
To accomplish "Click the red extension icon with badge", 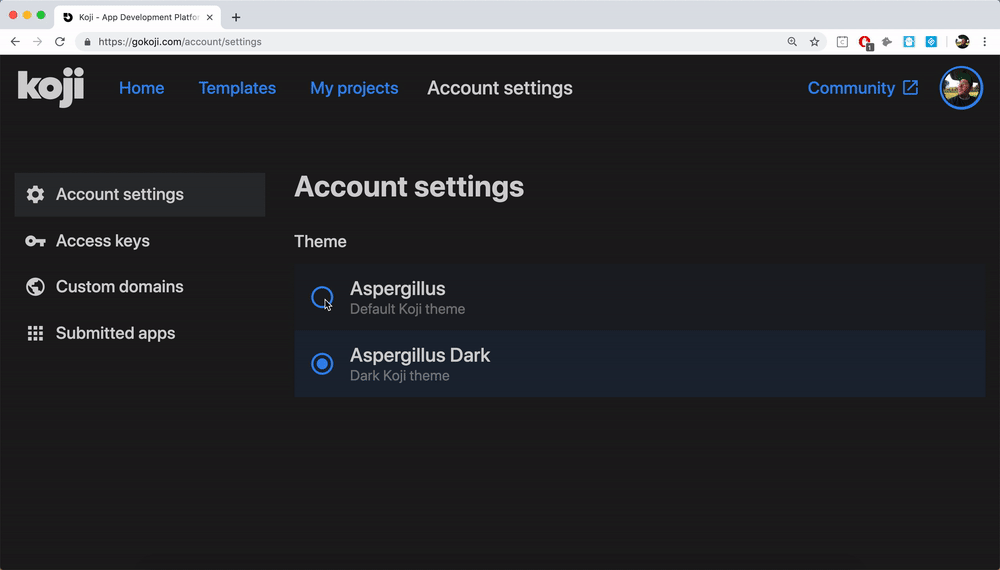I will (865, 42).
